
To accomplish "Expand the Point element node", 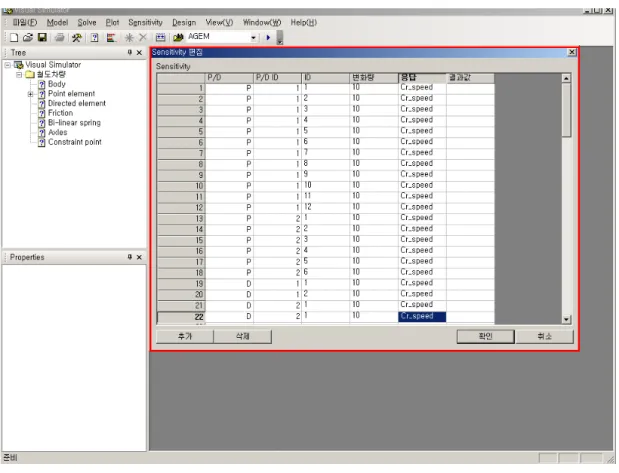I will pos(30,94).
